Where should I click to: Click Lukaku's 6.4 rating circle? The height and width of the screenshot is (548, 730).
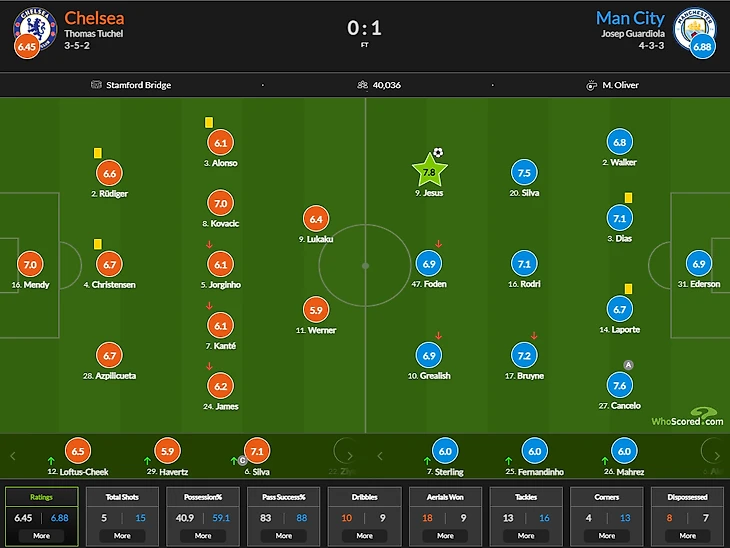(x=316, y=219)
